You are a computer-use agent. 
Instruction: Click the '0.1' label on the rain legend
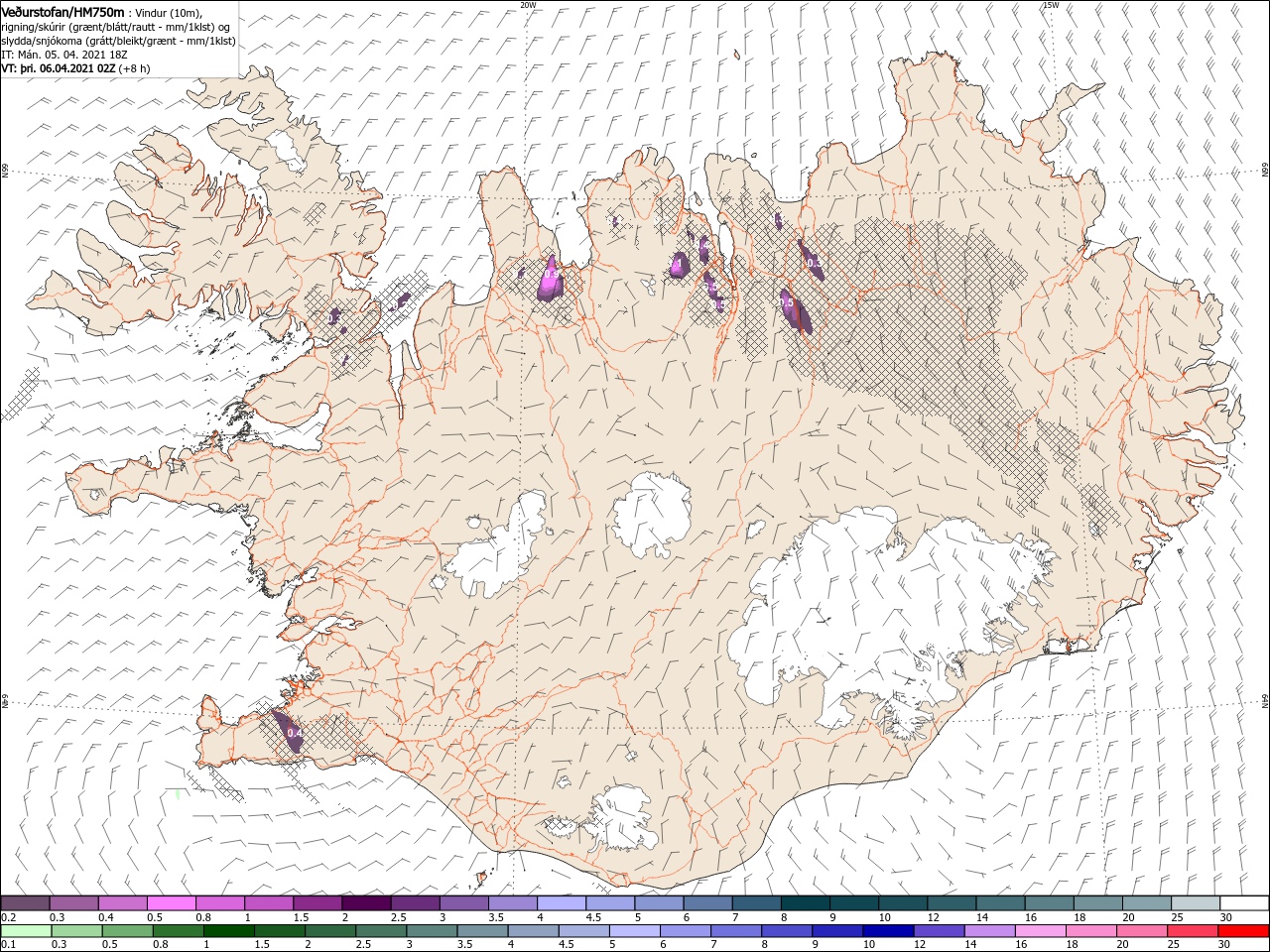point(8,945)
